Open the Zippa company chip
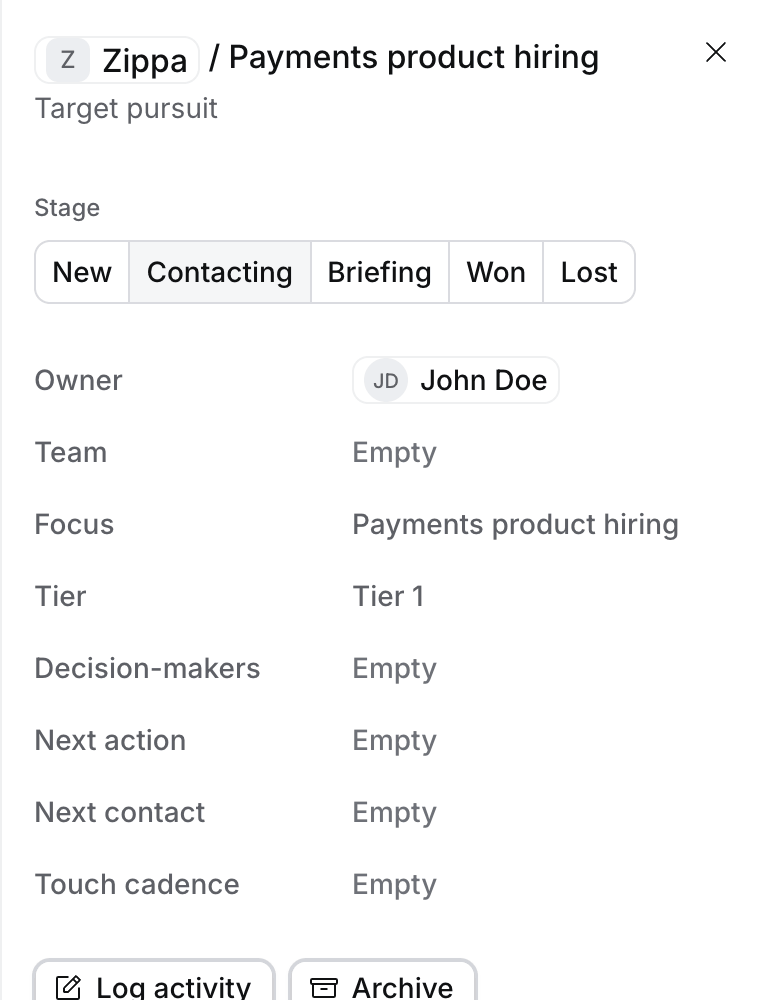This screenshot has height=1000, width=768. pos(117,60)
